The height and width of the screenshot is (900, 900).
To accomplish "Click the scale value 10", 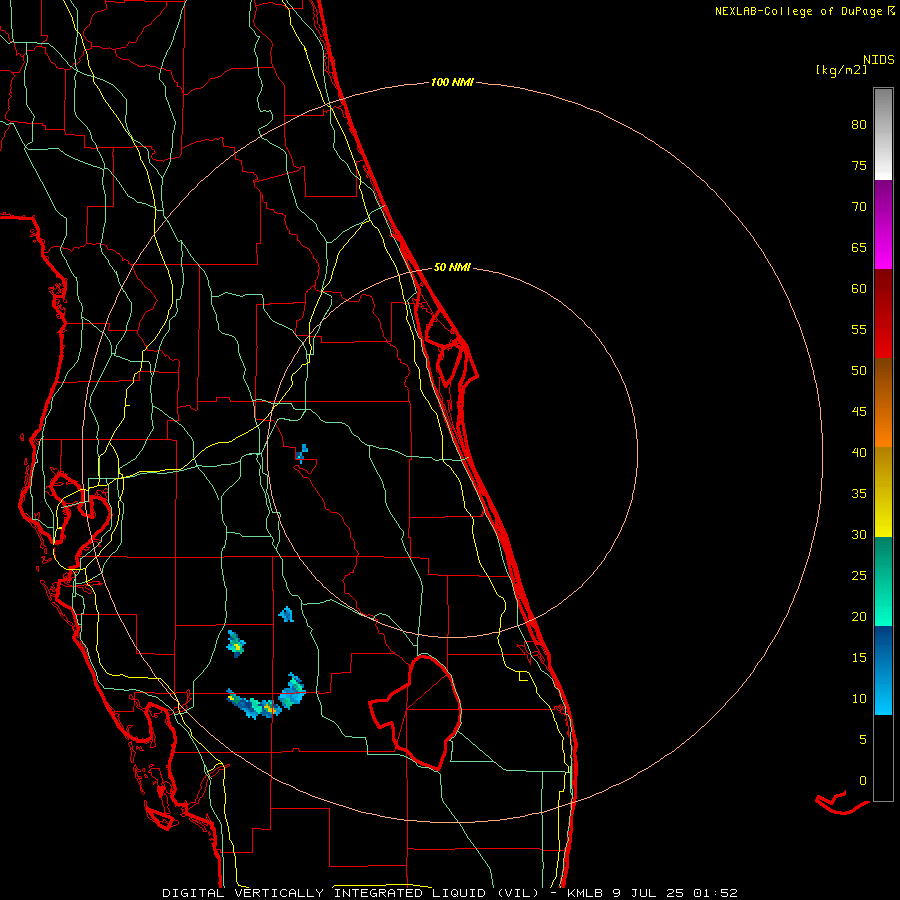I will (x=859, y=699).
